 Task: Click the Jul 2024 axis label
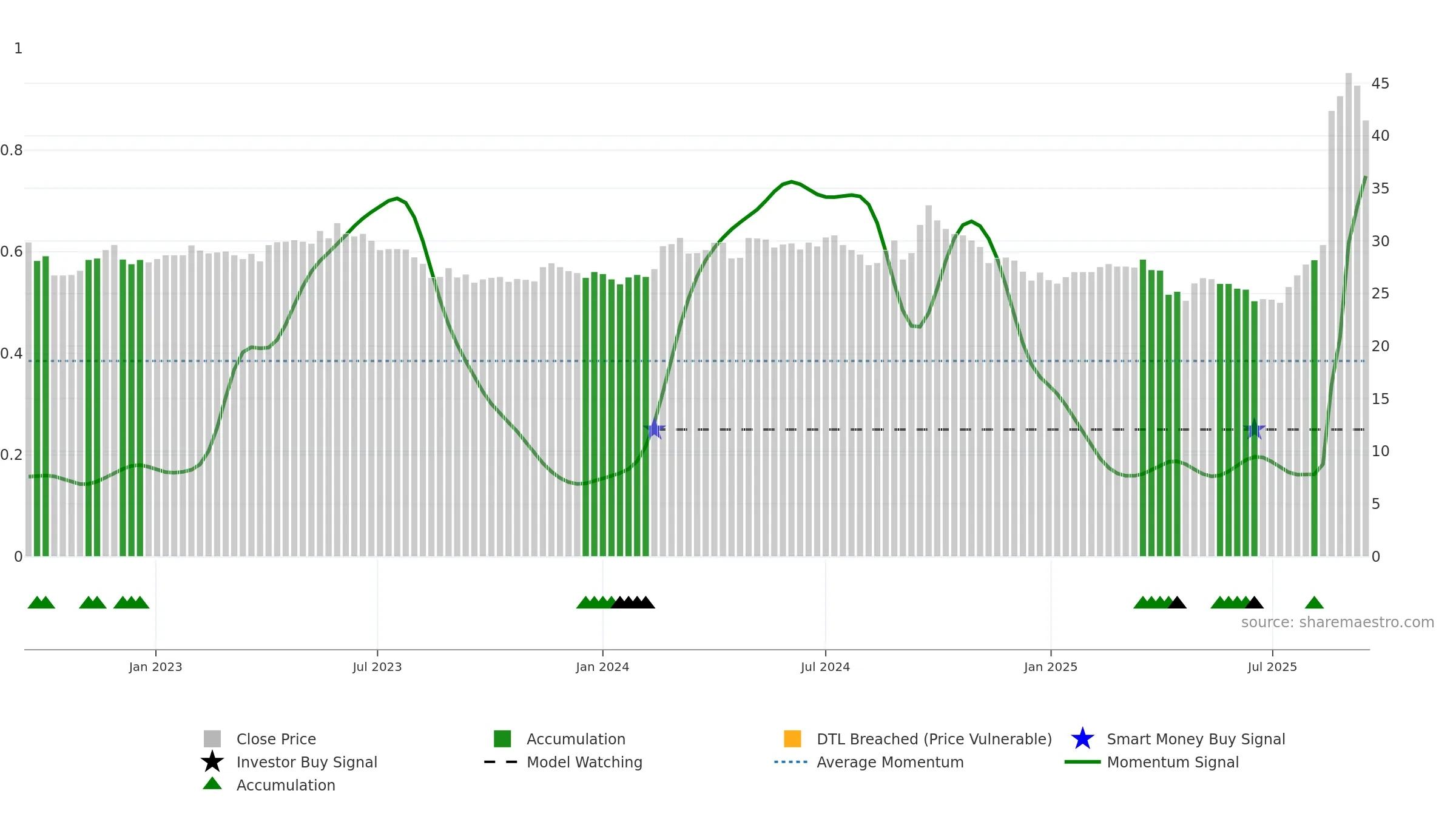point(825,667)
